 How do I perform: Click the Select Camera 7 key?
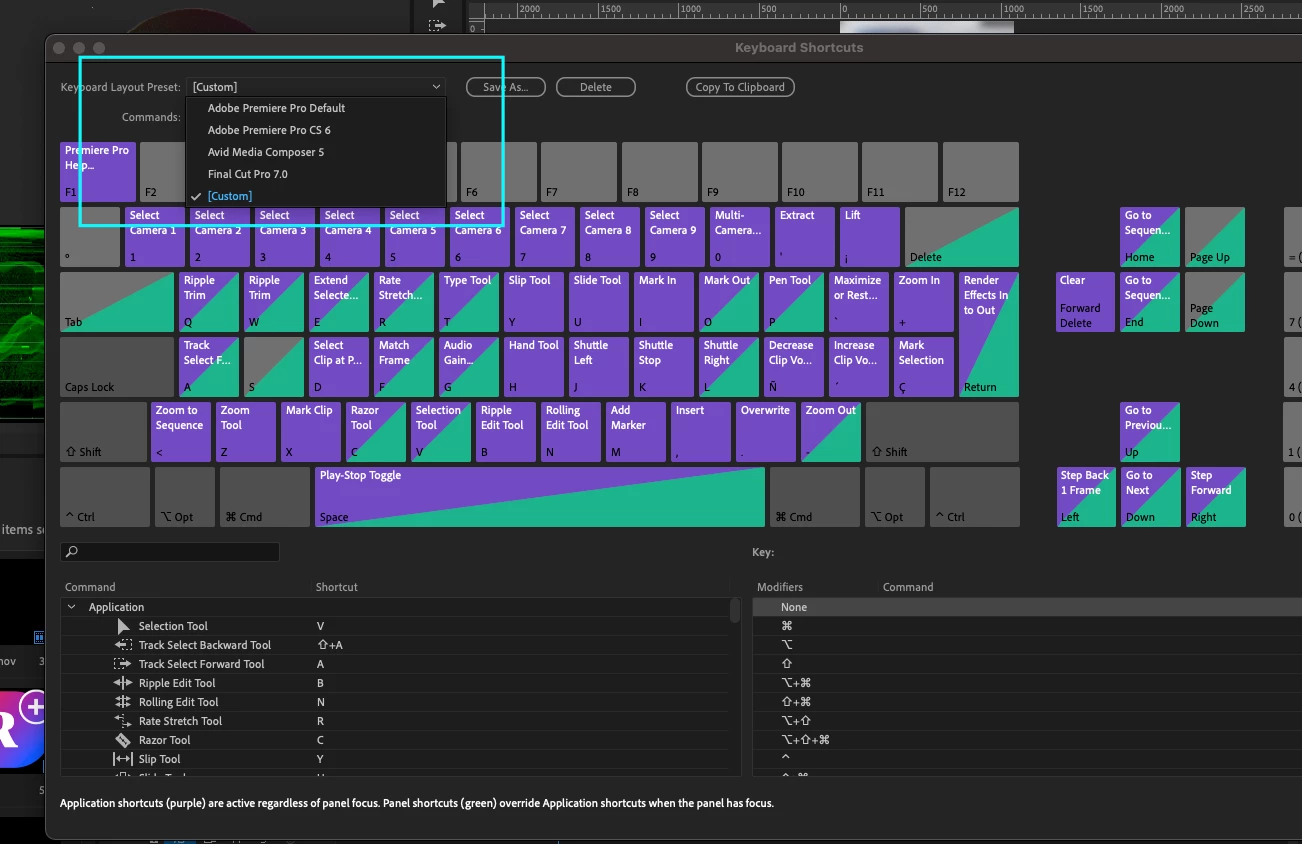pyautogui.click(x=544, y=237)
